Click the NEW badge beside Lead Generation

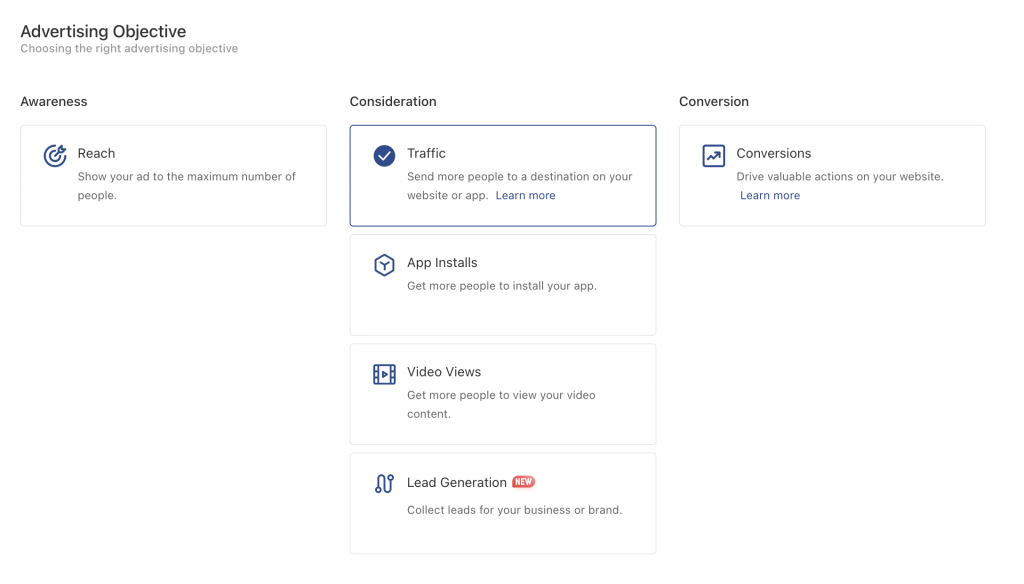tap(522, 481)
